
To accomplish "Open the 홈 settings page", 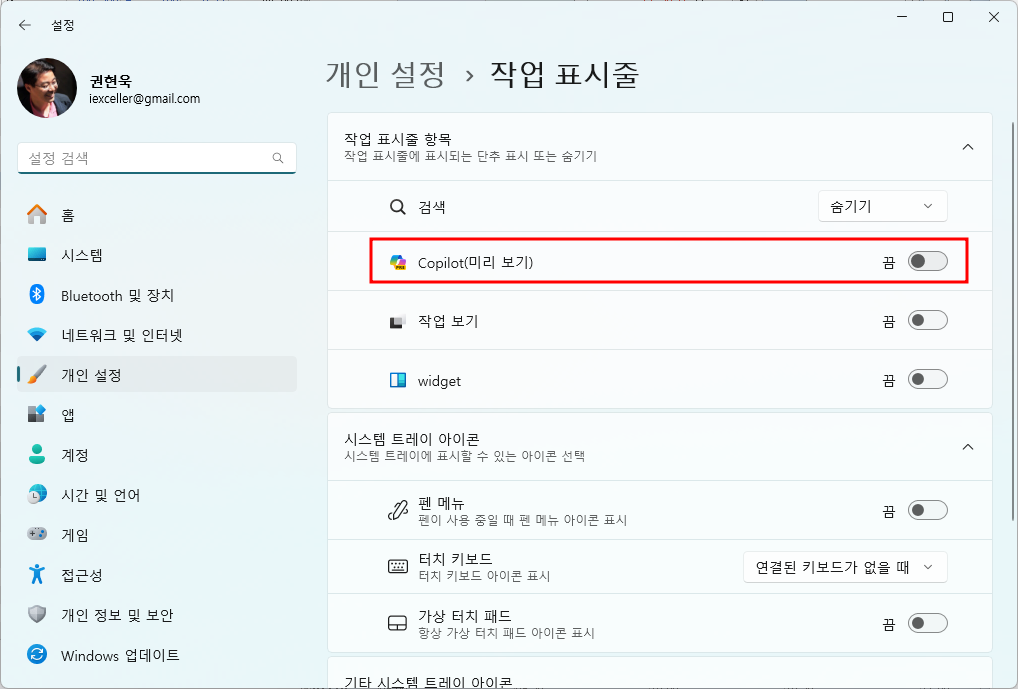I will click(156, 215).
